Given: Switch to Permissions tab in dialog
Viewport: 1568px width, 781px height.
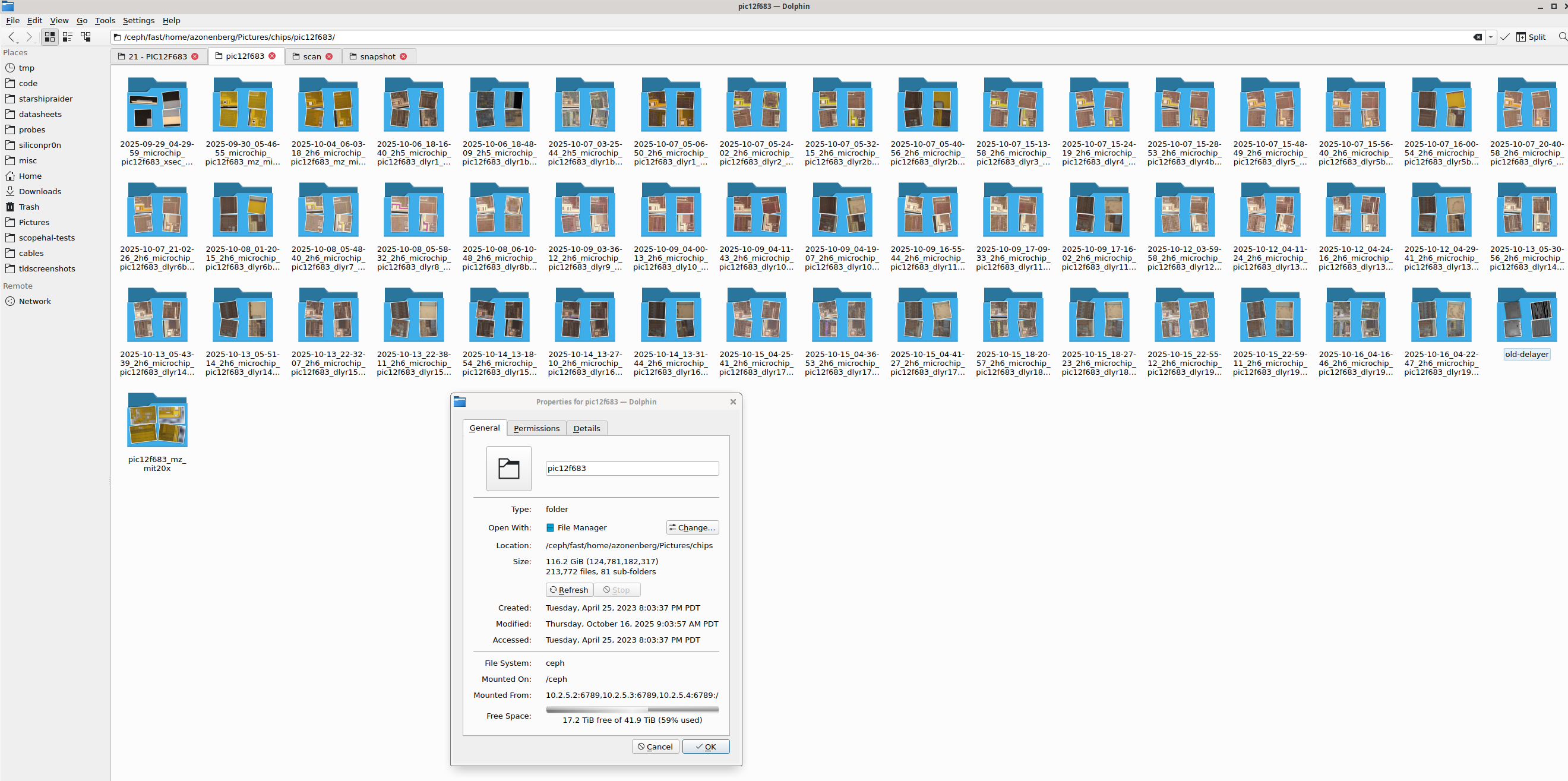Looking at the screenshot, I should (x=536, y=428).
